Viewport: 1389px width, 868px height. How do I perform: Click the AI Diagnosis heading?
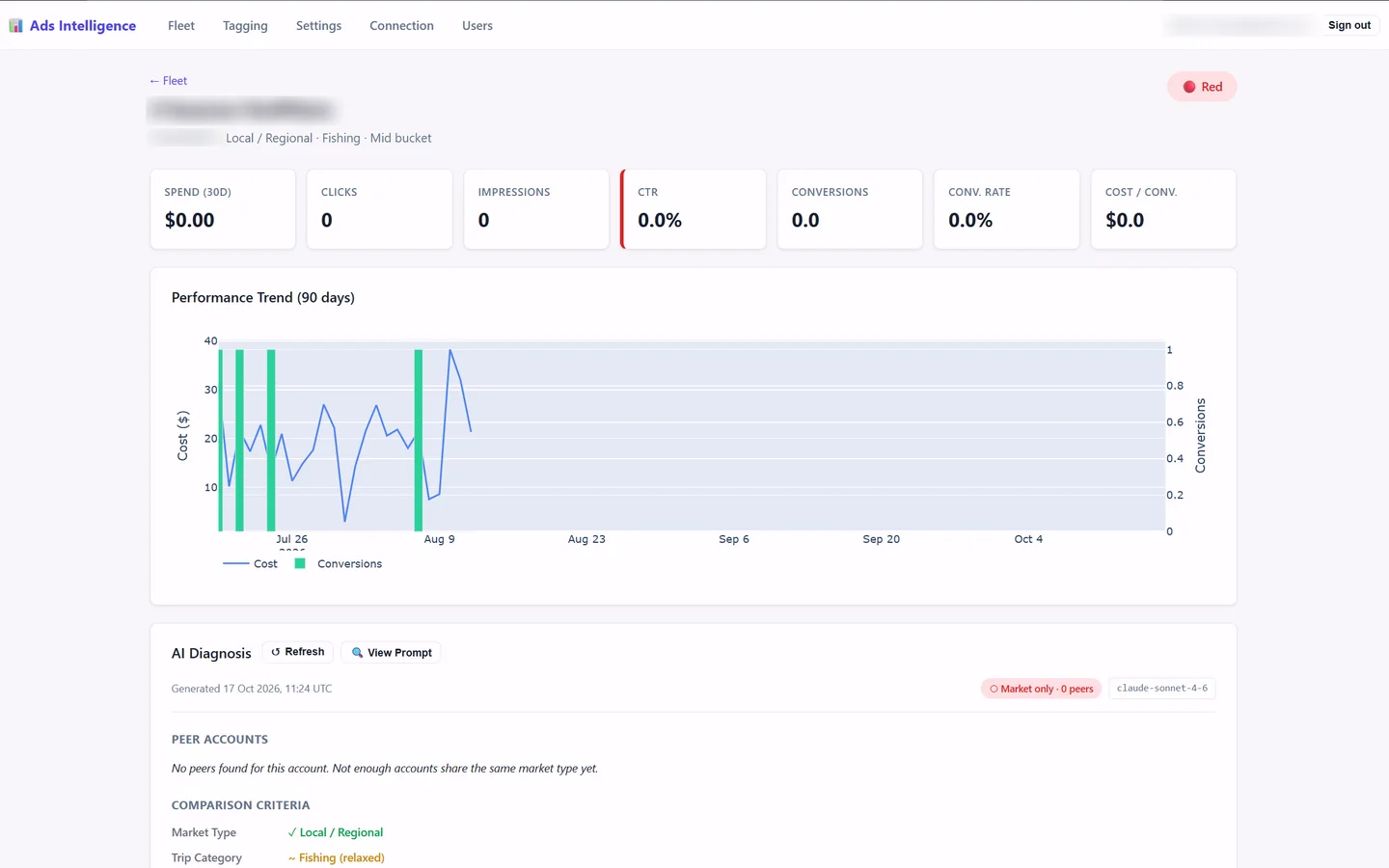[211, 653]
